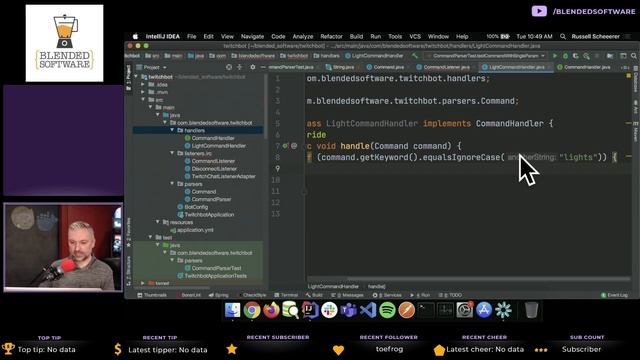
Task: Open the Services tool window
Action: coord(387,295)
